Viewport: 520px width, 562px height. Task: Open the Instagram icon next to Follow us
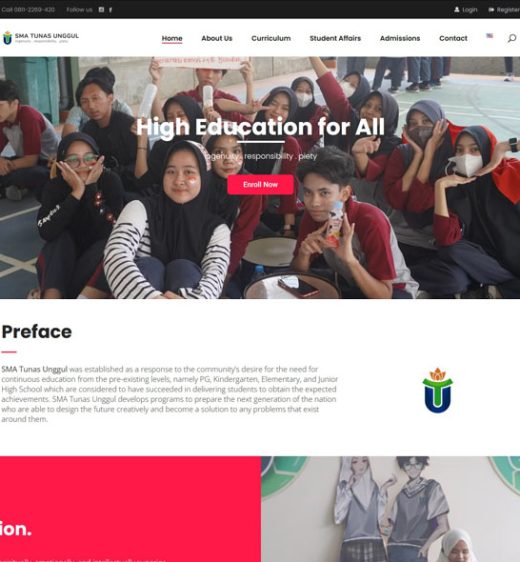[101, 10]
